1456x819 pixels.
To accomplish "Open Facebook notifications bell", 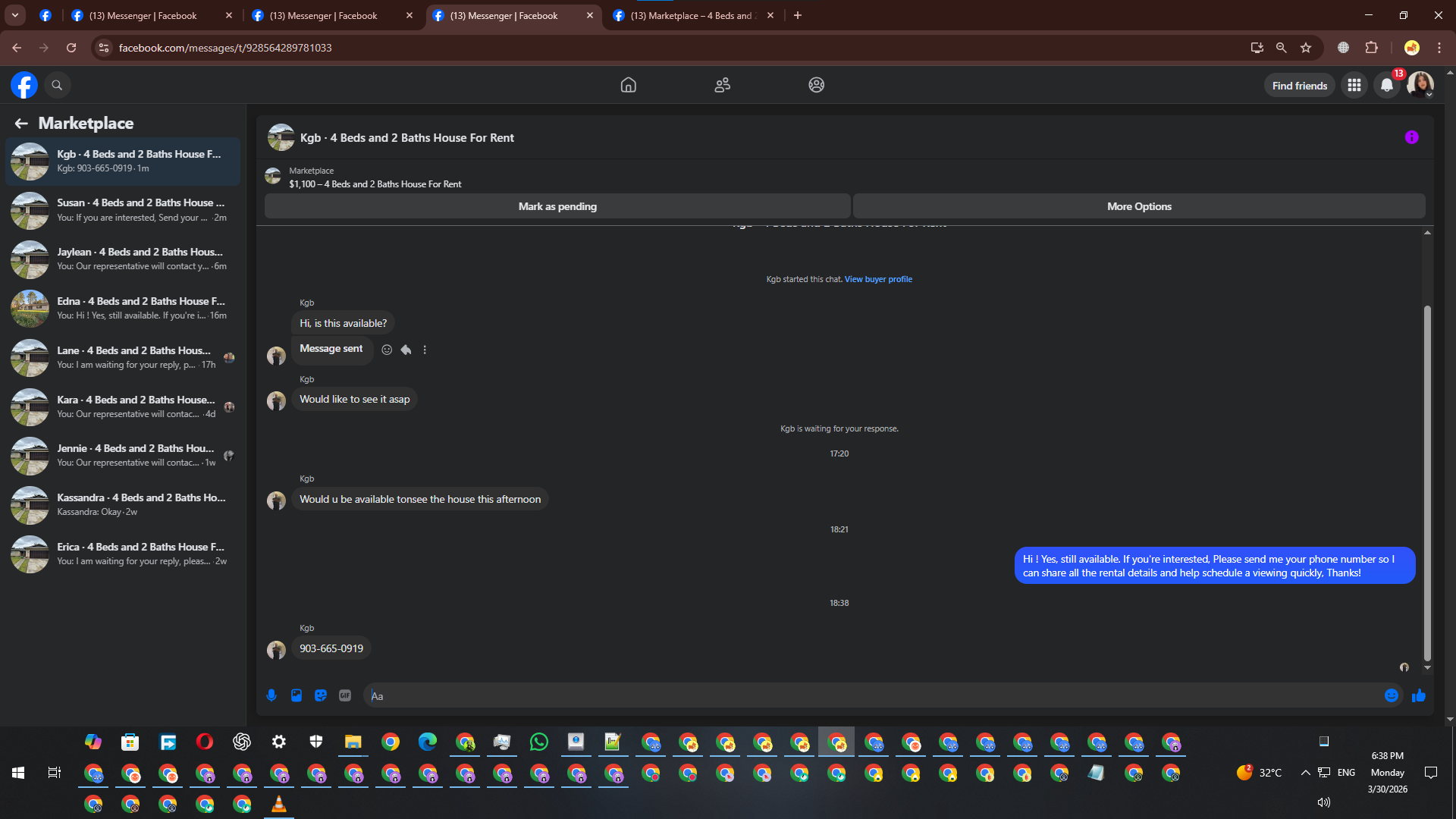I will coord(1386,85).
